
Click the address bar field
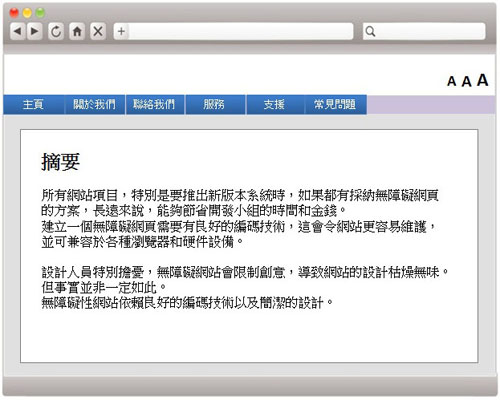(x=233, y=31)
